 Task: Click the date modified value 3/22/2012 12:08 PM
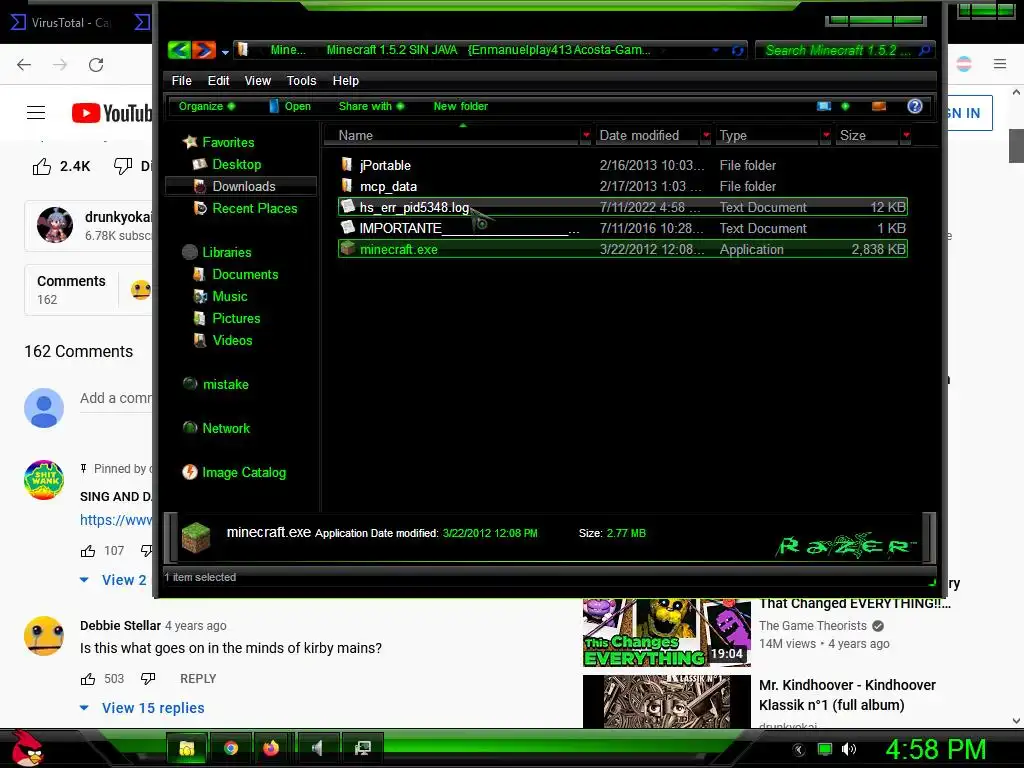pyautogui.click(x=490, y=533)
